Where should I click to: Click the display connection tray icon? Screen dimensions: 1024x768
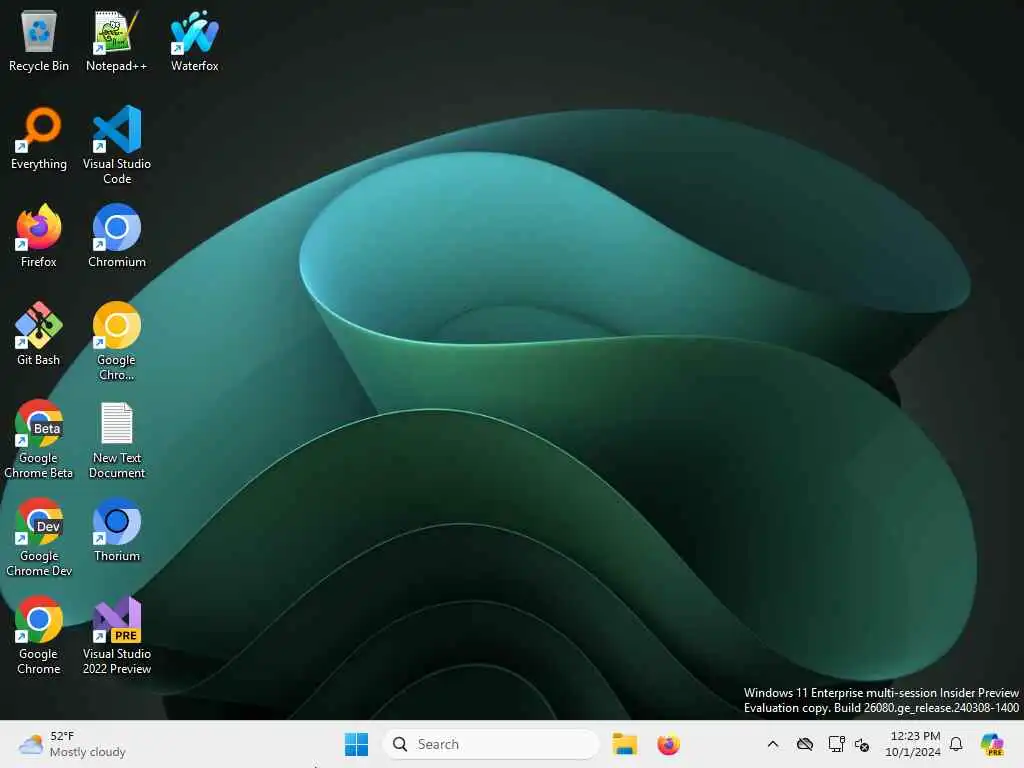836,744
